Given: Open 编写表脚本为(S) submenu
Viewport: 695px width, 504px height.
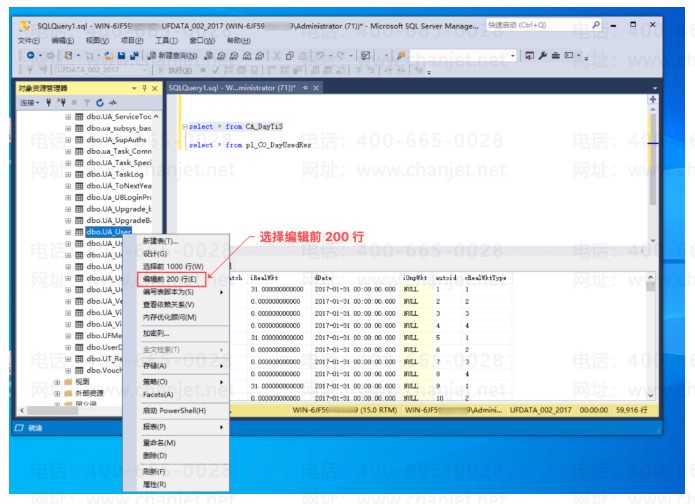Looking at the screenshot, I should [x=176, y=292].
